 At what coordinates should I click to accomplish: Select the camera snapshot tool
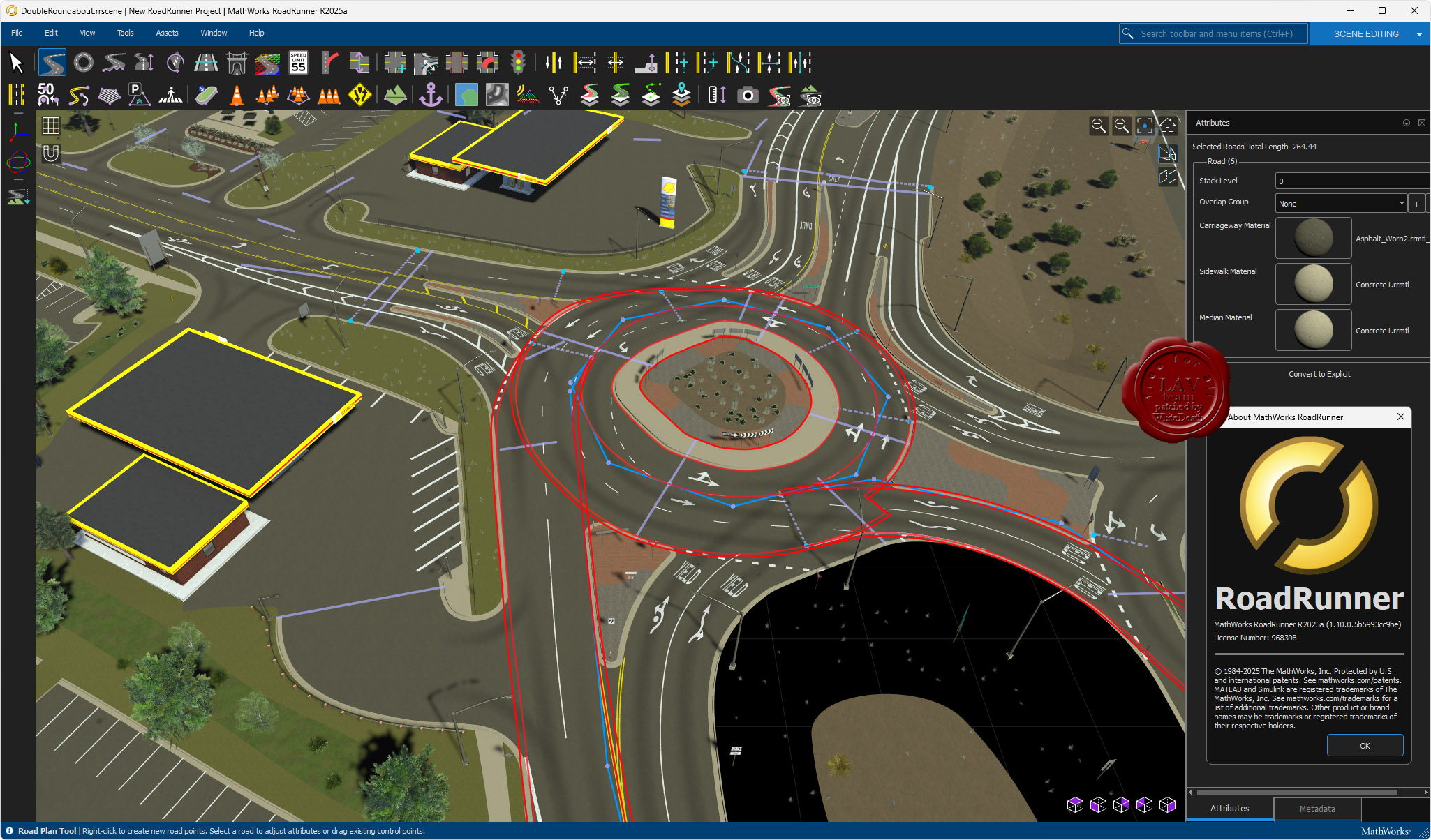(x=748, y=94)
